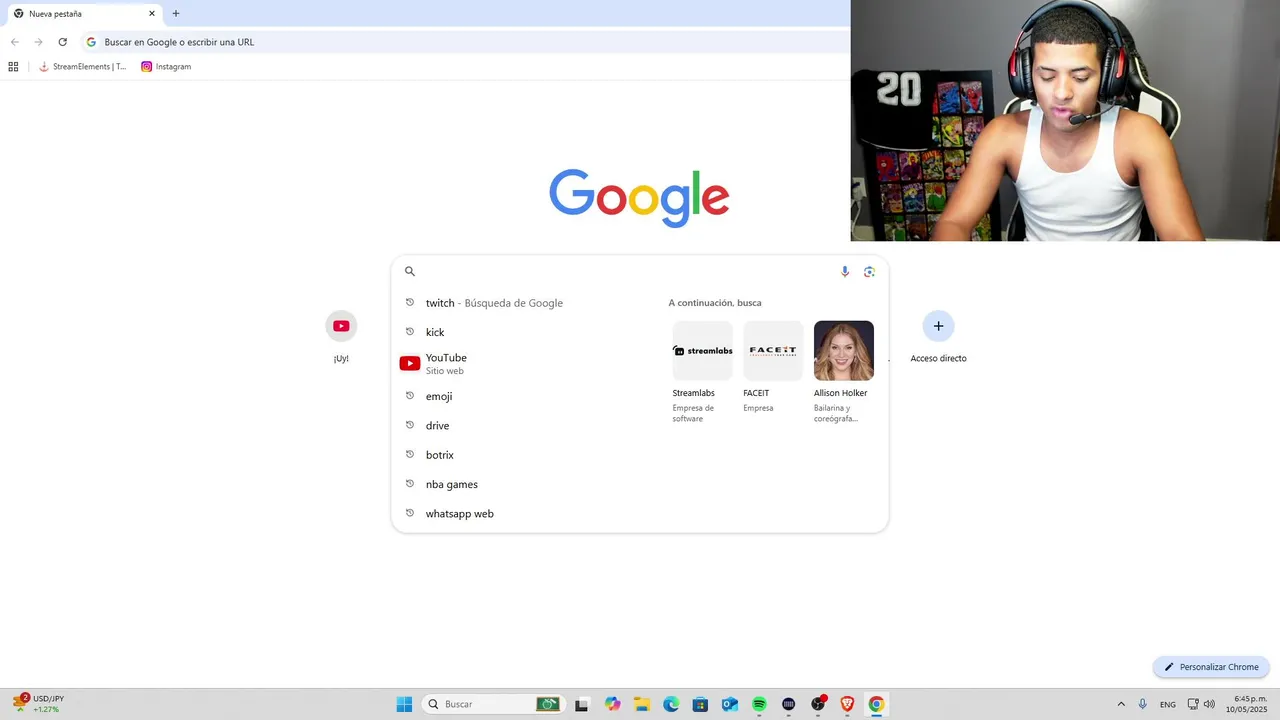Screen dimensions: 1280x720
Task: Go back with the back arrow
Action: pyautogui.click(x=15, y=42)
